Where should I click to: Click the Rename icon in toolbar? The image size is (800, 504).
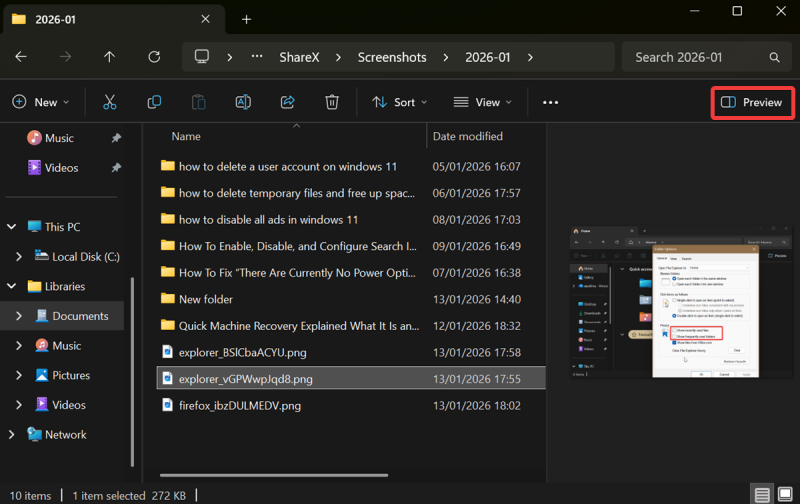point(243,102)
